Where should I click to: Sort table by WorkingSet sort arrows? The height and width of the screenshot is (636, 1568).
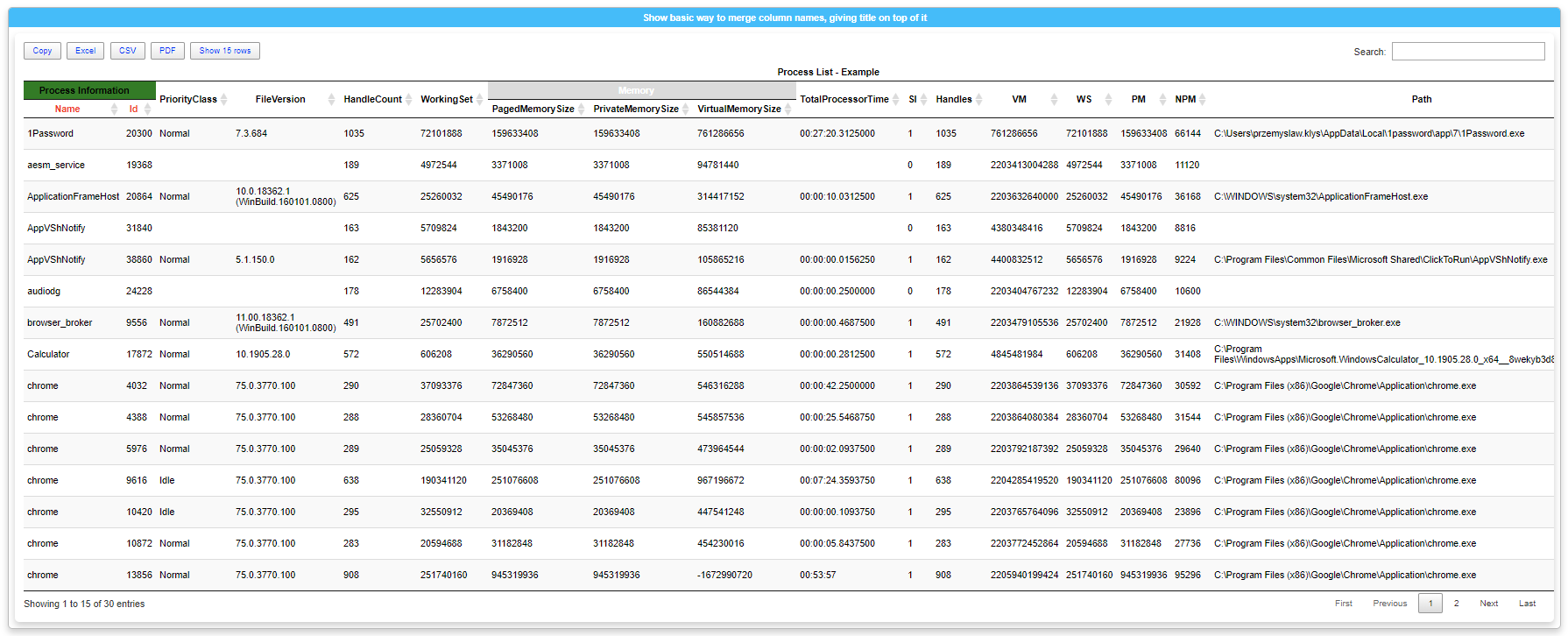point(479,100)
